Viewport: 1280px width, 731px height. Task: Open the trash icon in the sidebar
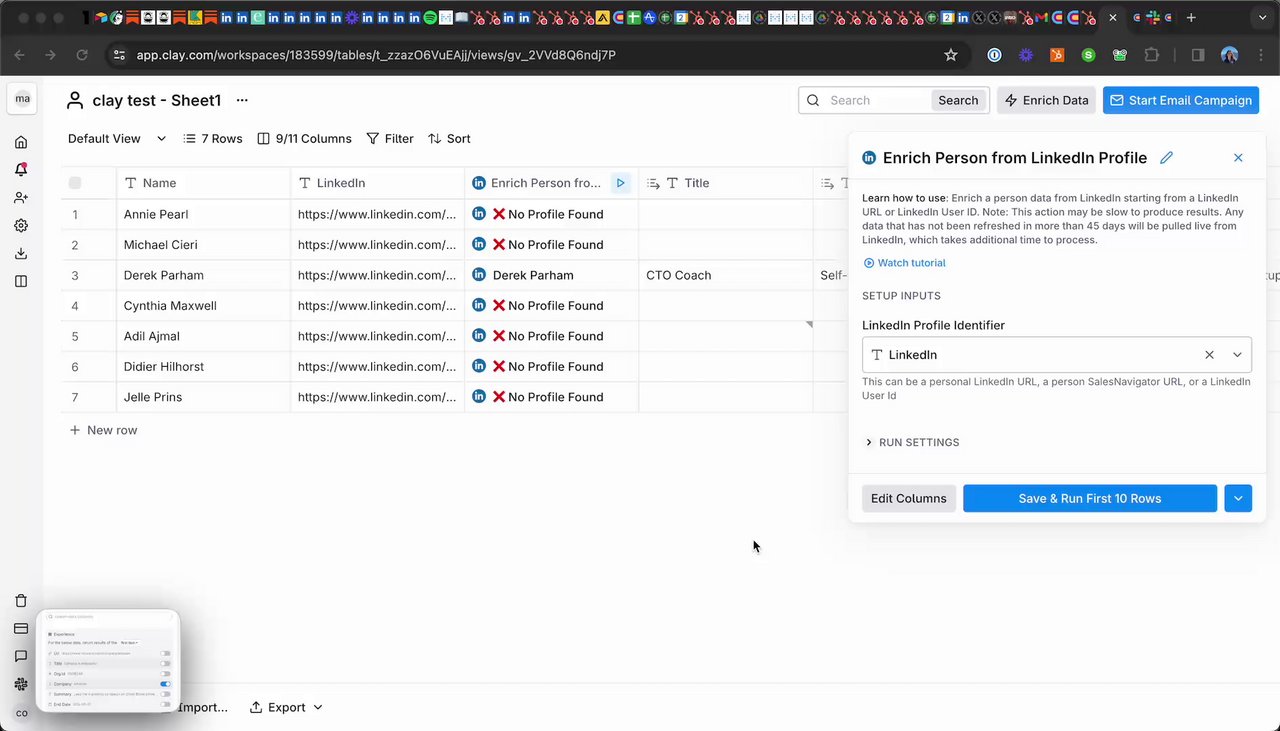click(x=21, y=601)
